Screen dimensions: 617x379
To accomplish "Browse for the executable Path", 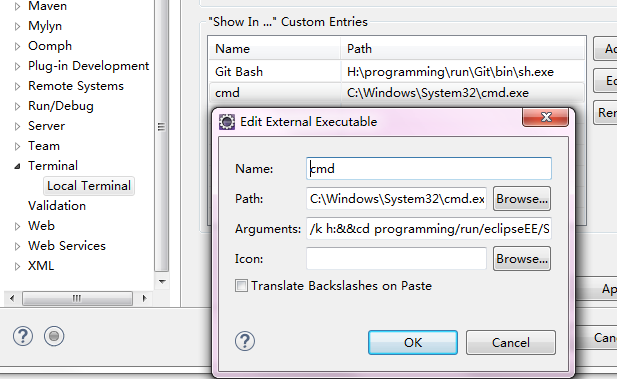I will [522, 199].
